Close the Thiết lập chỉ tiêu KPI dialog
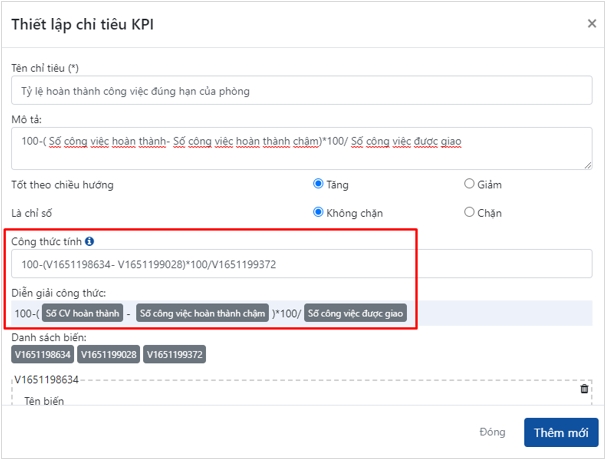The height and width of the screenshot is (460, 607). coord(589,23)
